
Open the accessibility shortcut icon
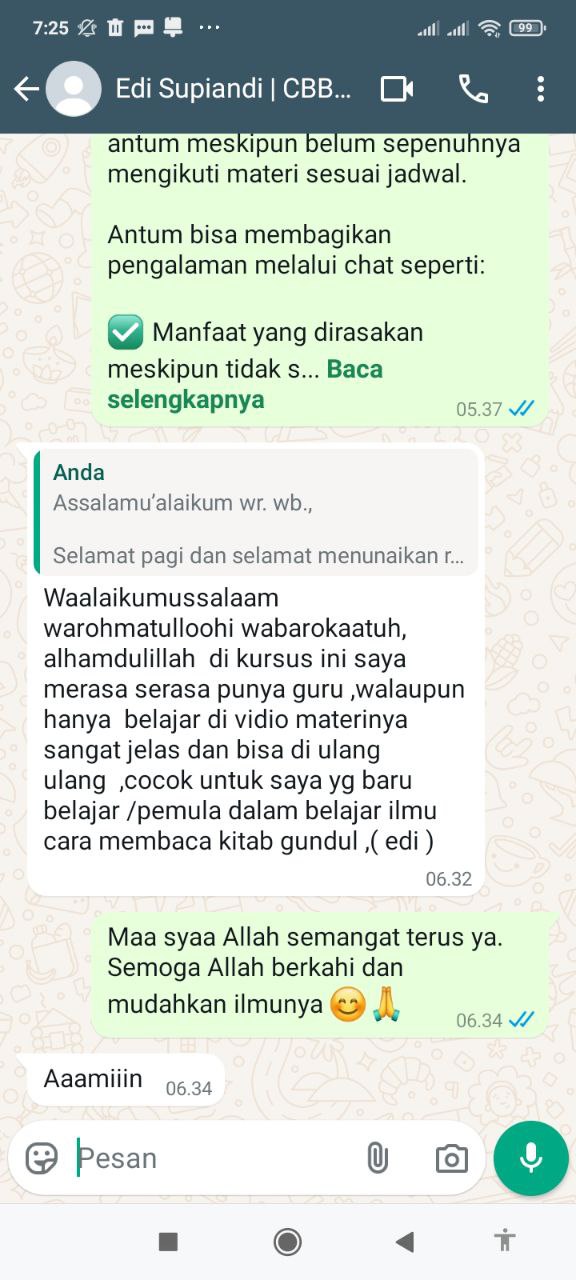point(505,1241)
